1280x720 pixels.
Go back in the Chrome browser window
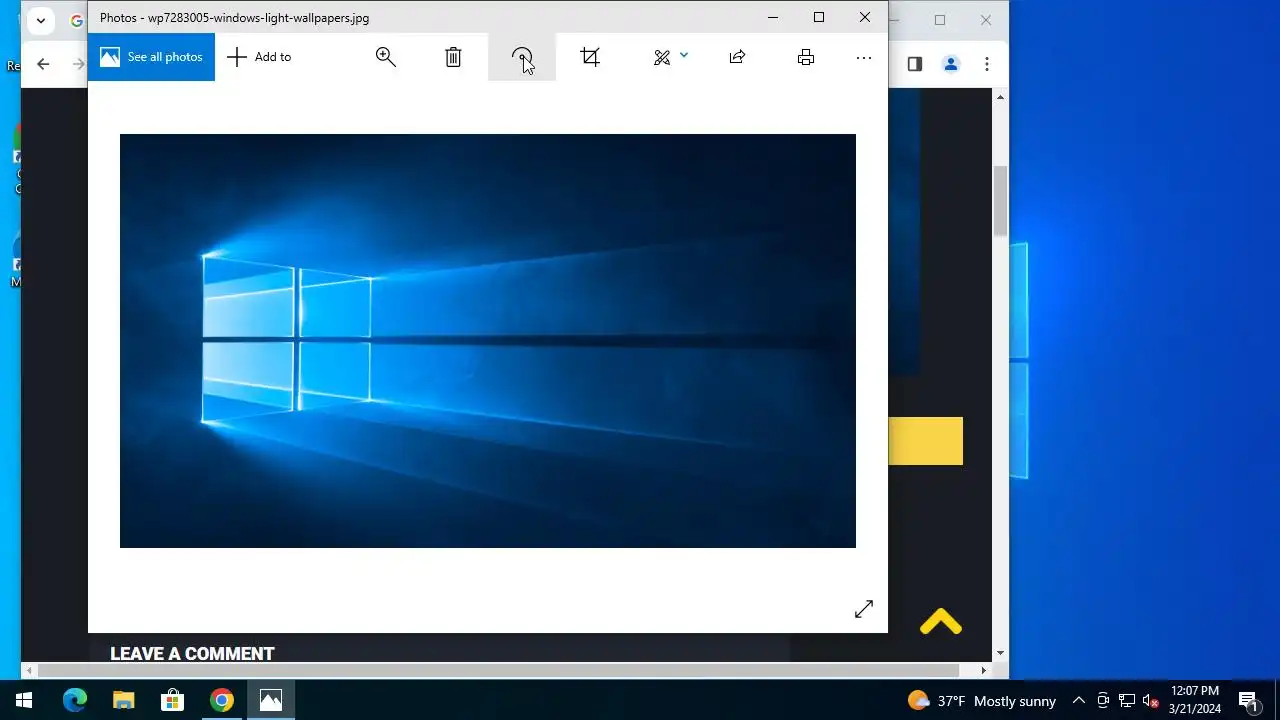pyautogui.click(x=43, y=64)
